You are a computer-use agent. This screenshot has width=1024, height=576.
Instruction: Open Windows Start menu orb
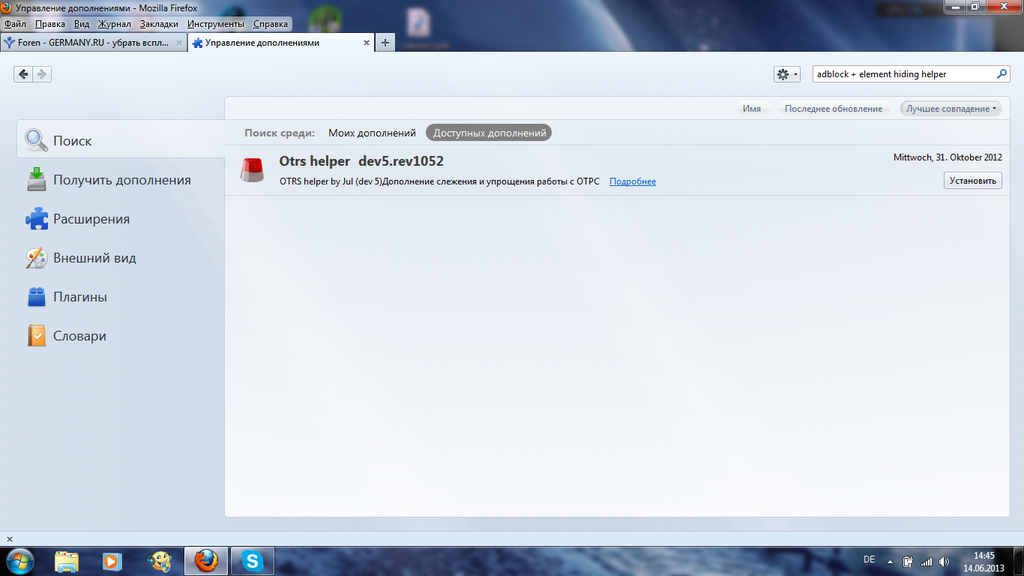(19, 560)
